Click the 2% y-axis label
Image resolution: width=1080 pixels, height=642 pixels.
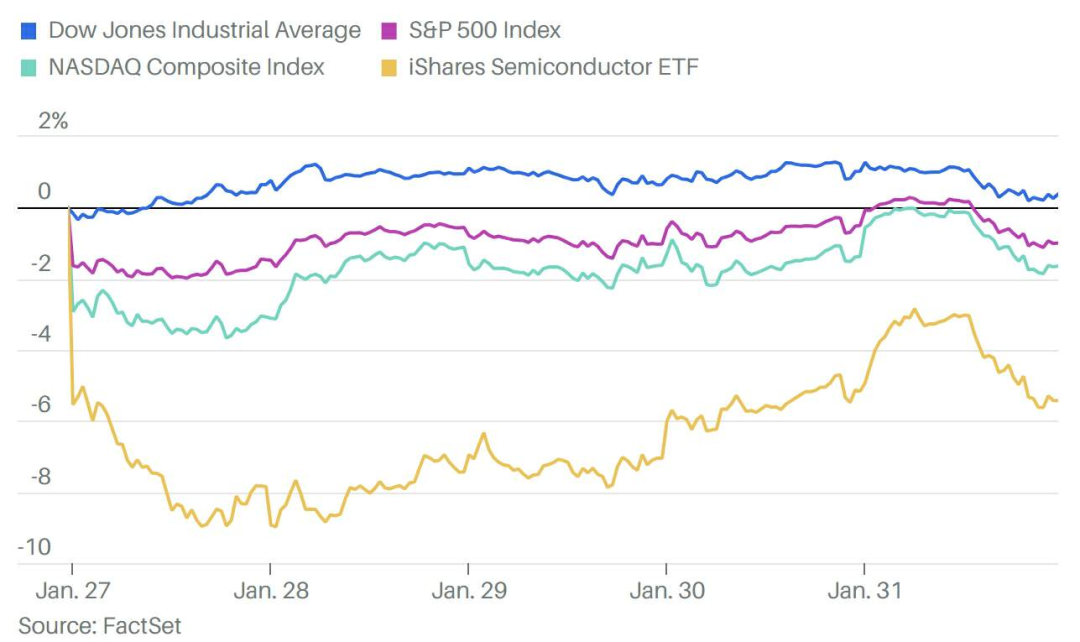coord(53,122)
